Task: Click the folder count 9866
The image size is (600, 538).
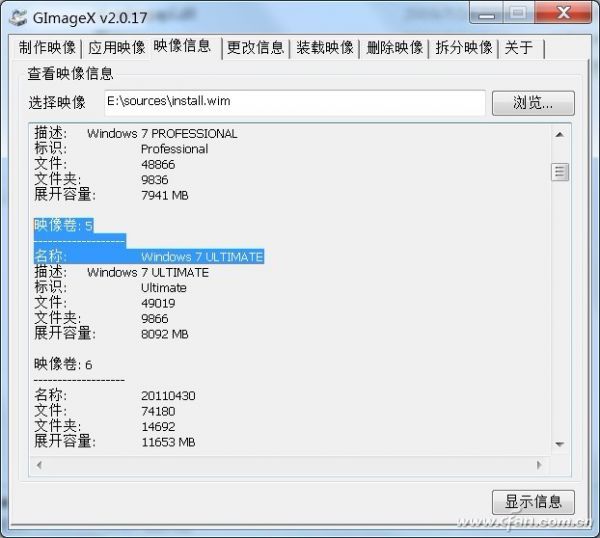Action: point(155,319)
